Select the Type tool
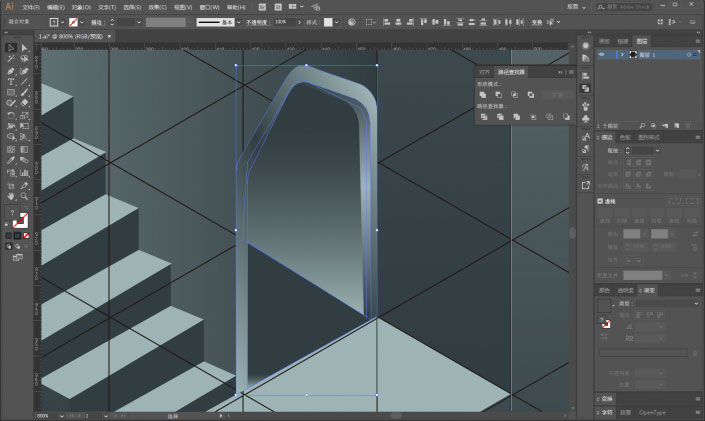 (x=11, y=82)
